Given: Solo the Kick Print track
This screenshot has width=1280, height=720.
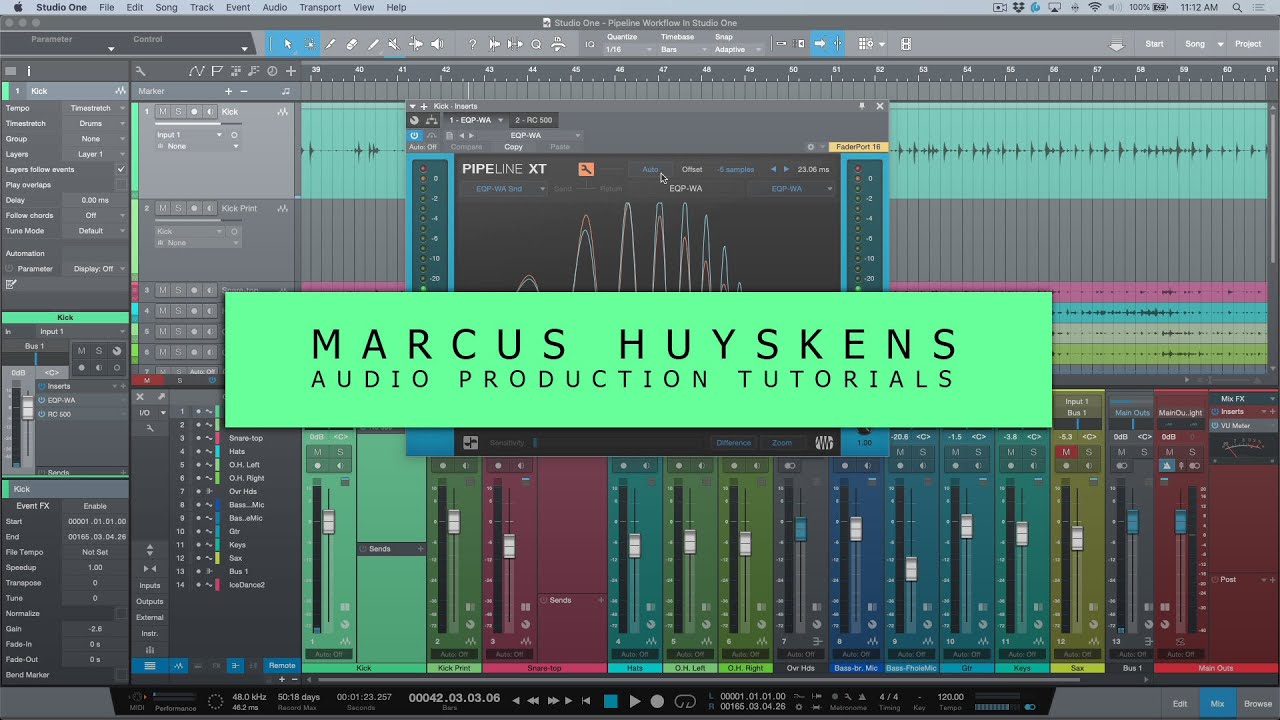Looking at the screenshot, I should pyautogui.click(x=178, y=208).
